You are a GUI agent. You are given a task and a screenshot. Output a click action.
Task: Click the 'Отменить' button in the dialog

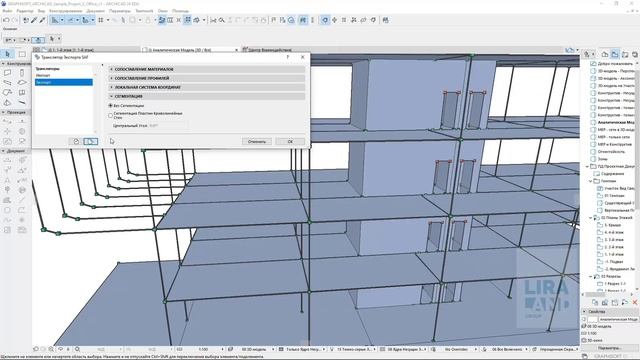[257, 142]
